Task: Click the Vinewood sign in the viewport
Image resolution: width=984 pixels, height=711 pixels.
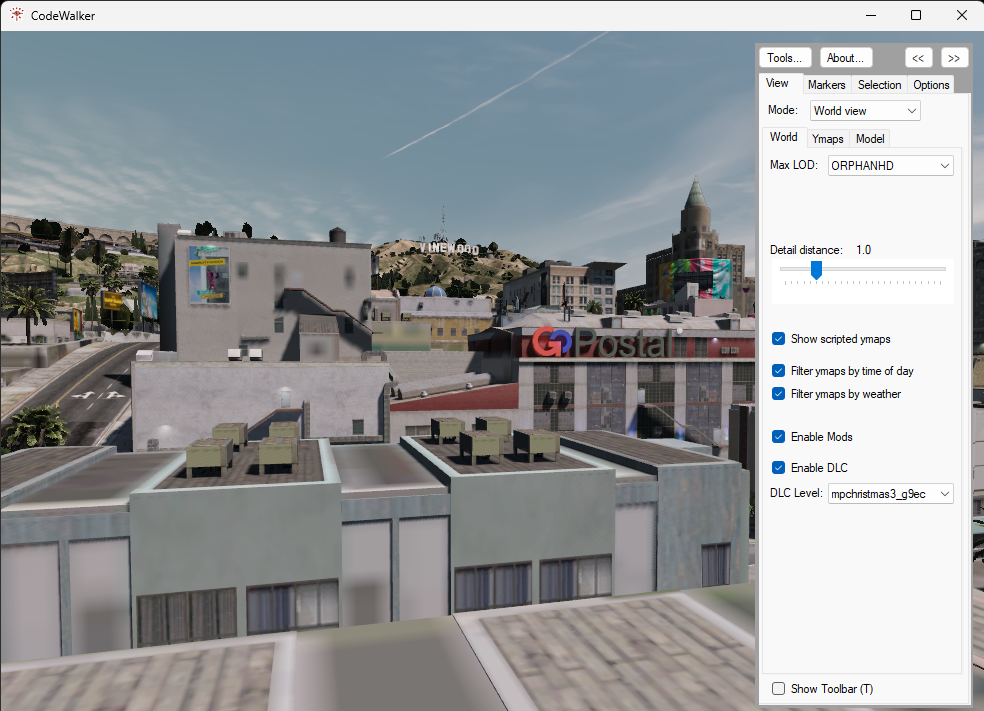Action: point(449,249)
